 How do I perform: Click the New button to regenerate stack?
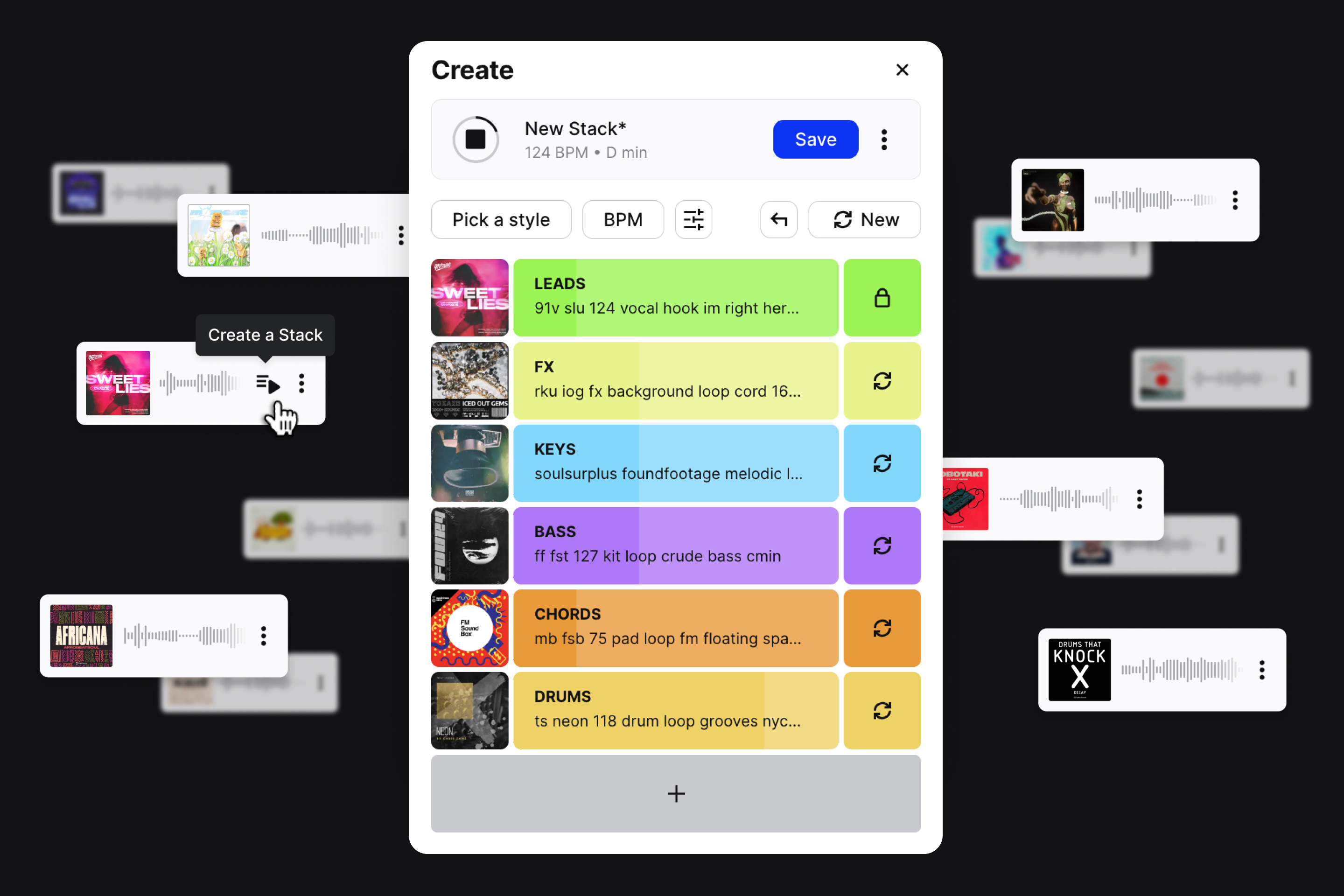[866, 219]
